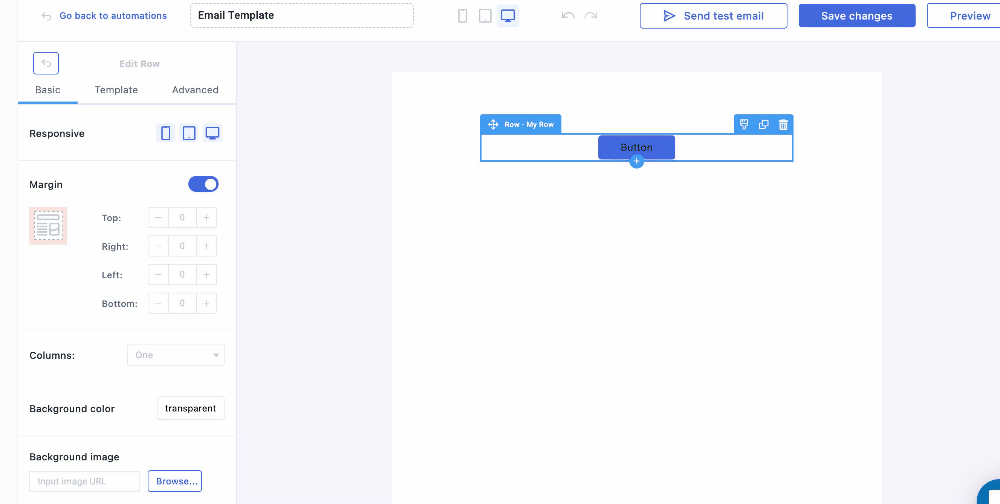1000x504 pixels.
Task: Switch to the Basic tab
Action: [48, 90]
